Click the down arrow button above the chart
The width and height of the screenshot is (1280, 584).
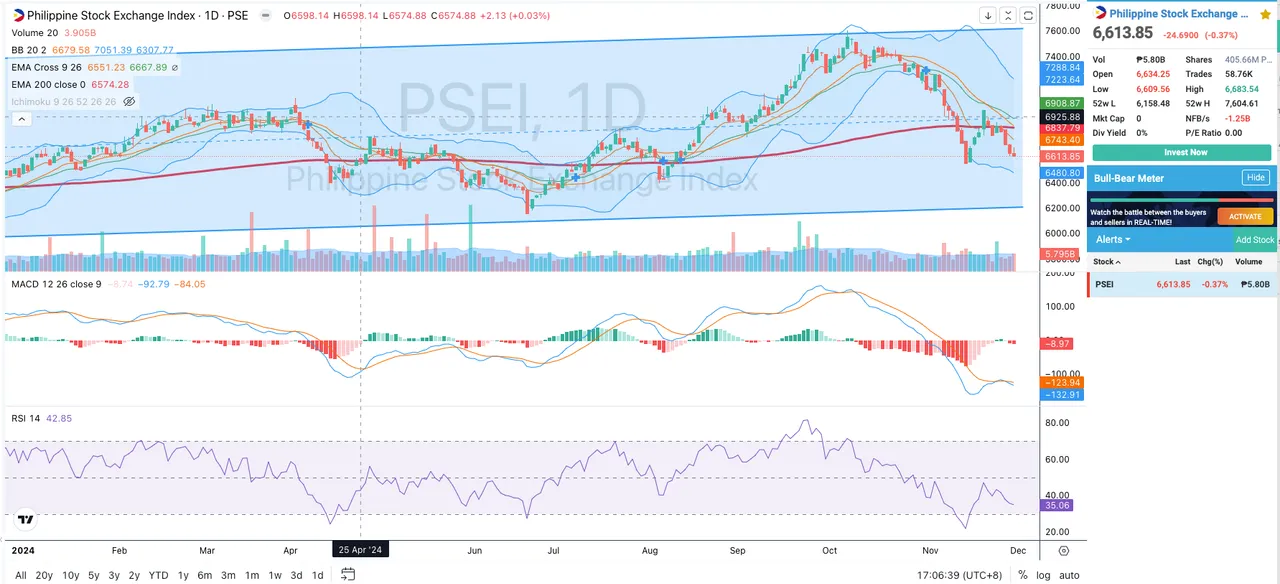click(987, 16)
